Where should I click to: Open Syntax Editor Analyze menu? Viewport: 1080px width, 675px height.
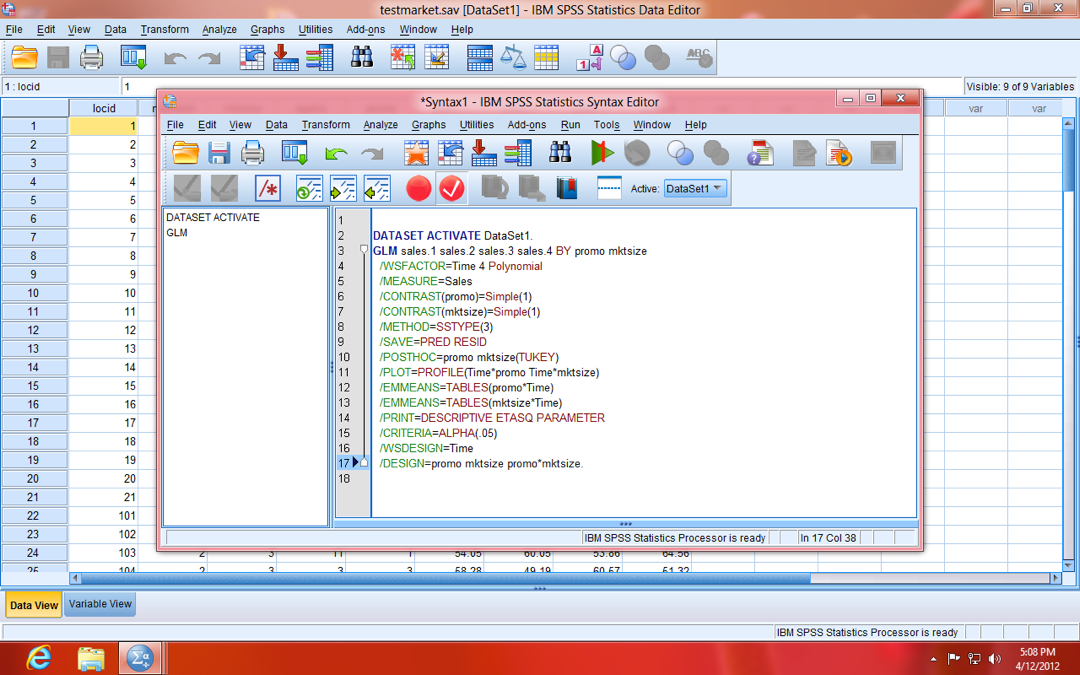[380, 125]
